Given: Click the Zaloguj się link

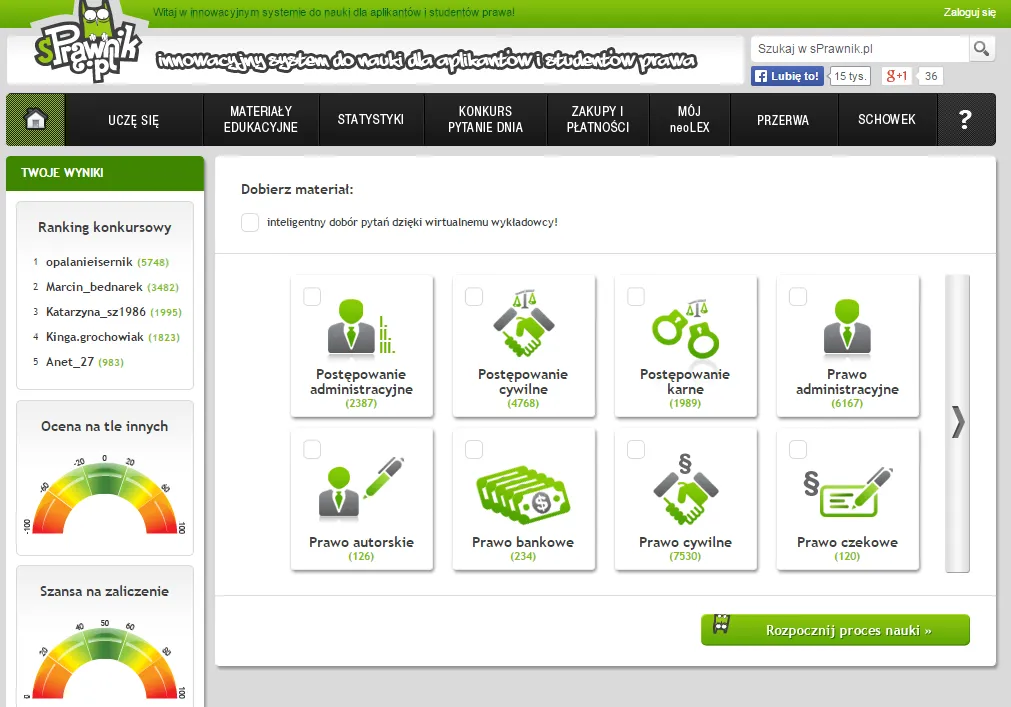Looking at the screenshot, I should click(x=969, y=12).
